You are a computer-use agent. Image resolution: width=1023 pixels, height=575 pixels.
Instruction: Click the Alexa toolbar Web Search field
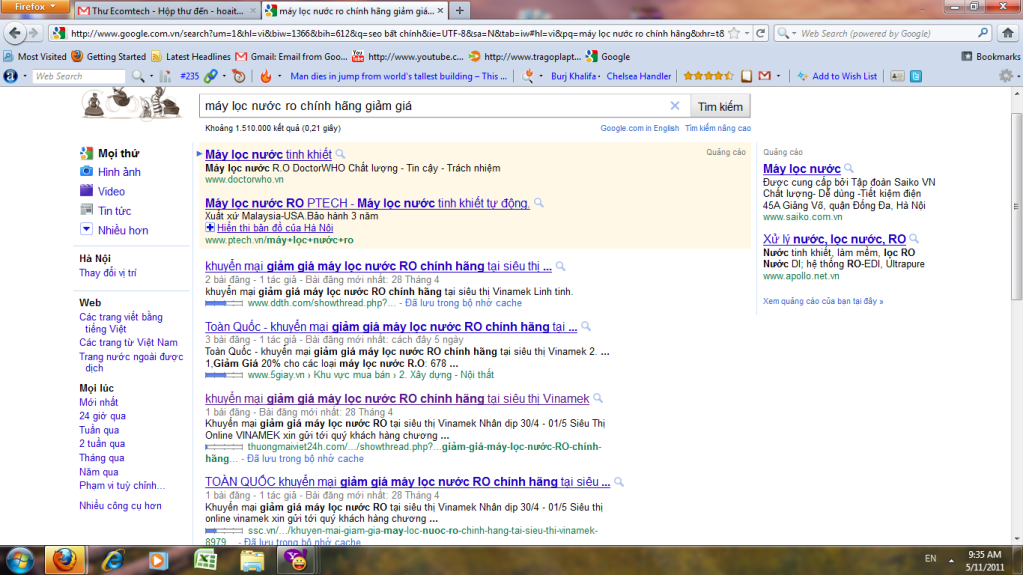[x=78, y=76]
